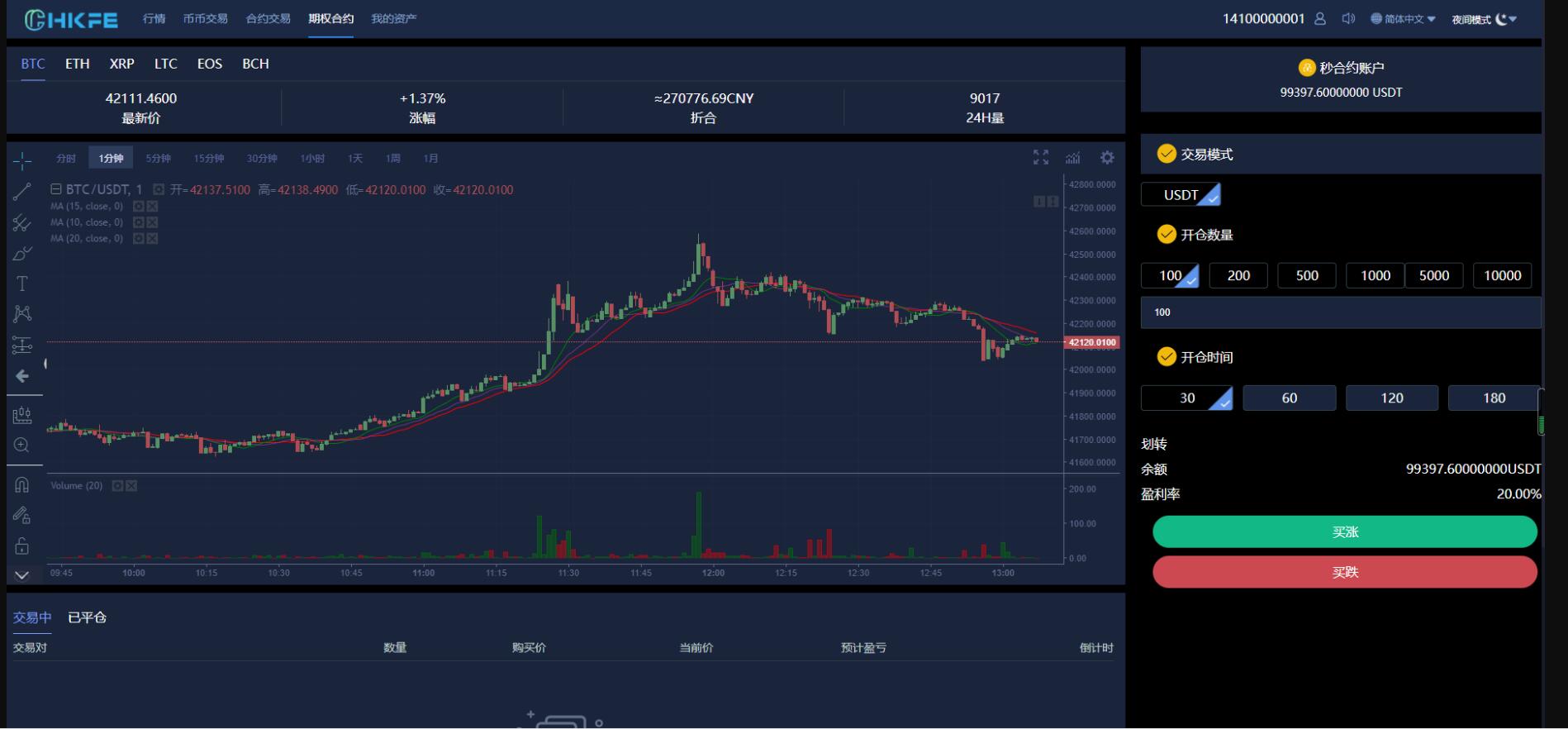Click the sound speaker icon
The width and height of the screenshot is (1568, 729).
[1348, 19]
